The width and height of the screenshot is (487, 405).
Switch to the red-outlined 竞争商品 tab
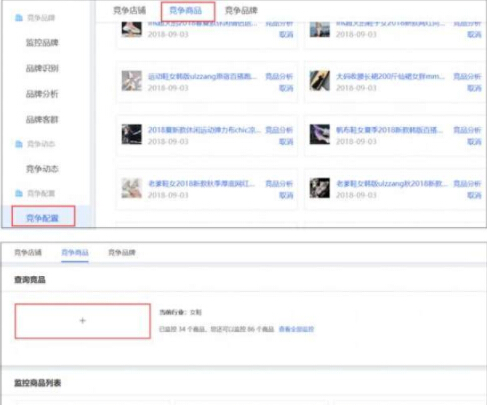(188, 11)
